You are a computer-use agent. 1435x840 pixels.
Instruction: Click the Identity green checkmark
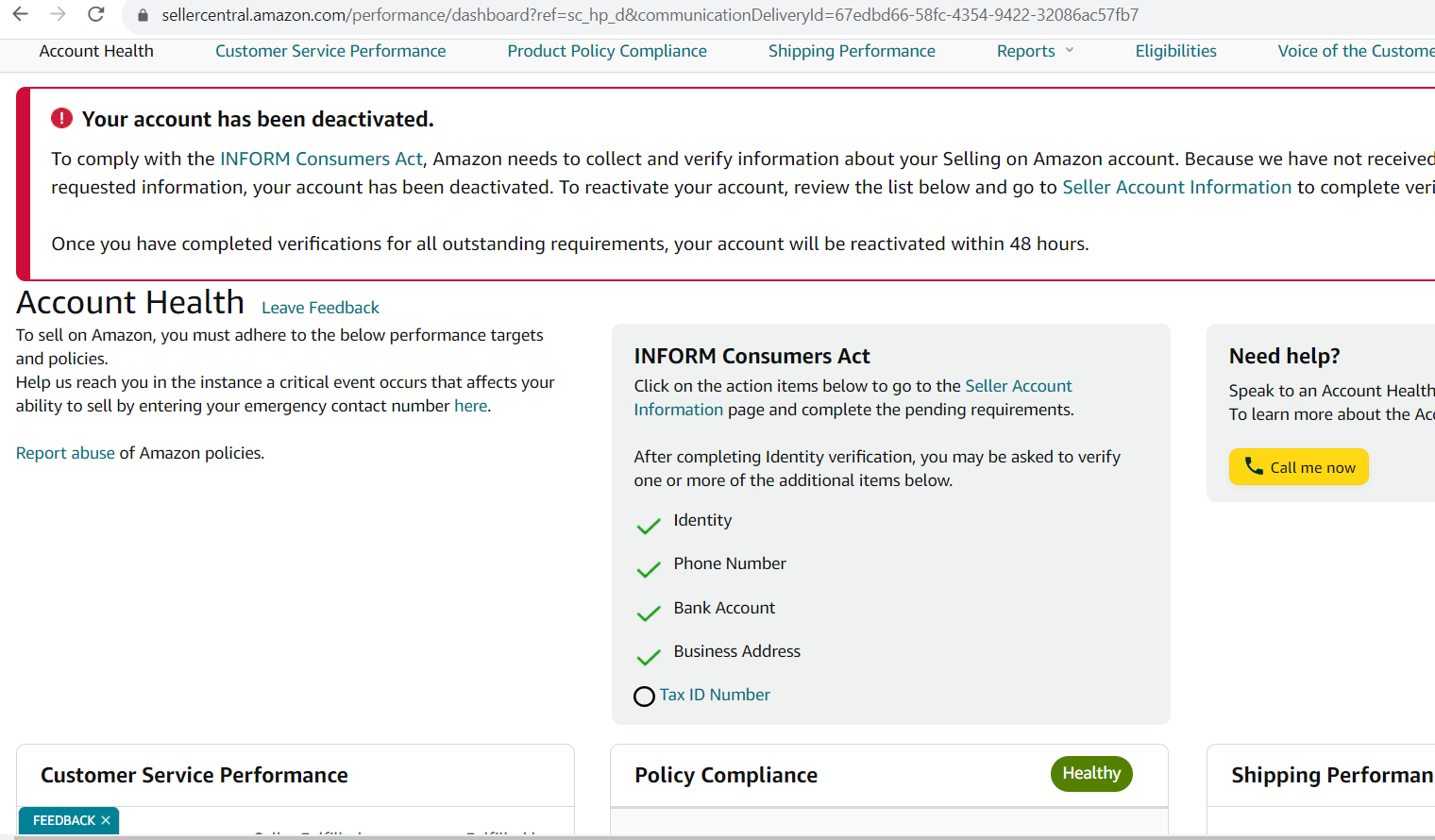pyautogui.click(x=649, y=526)
